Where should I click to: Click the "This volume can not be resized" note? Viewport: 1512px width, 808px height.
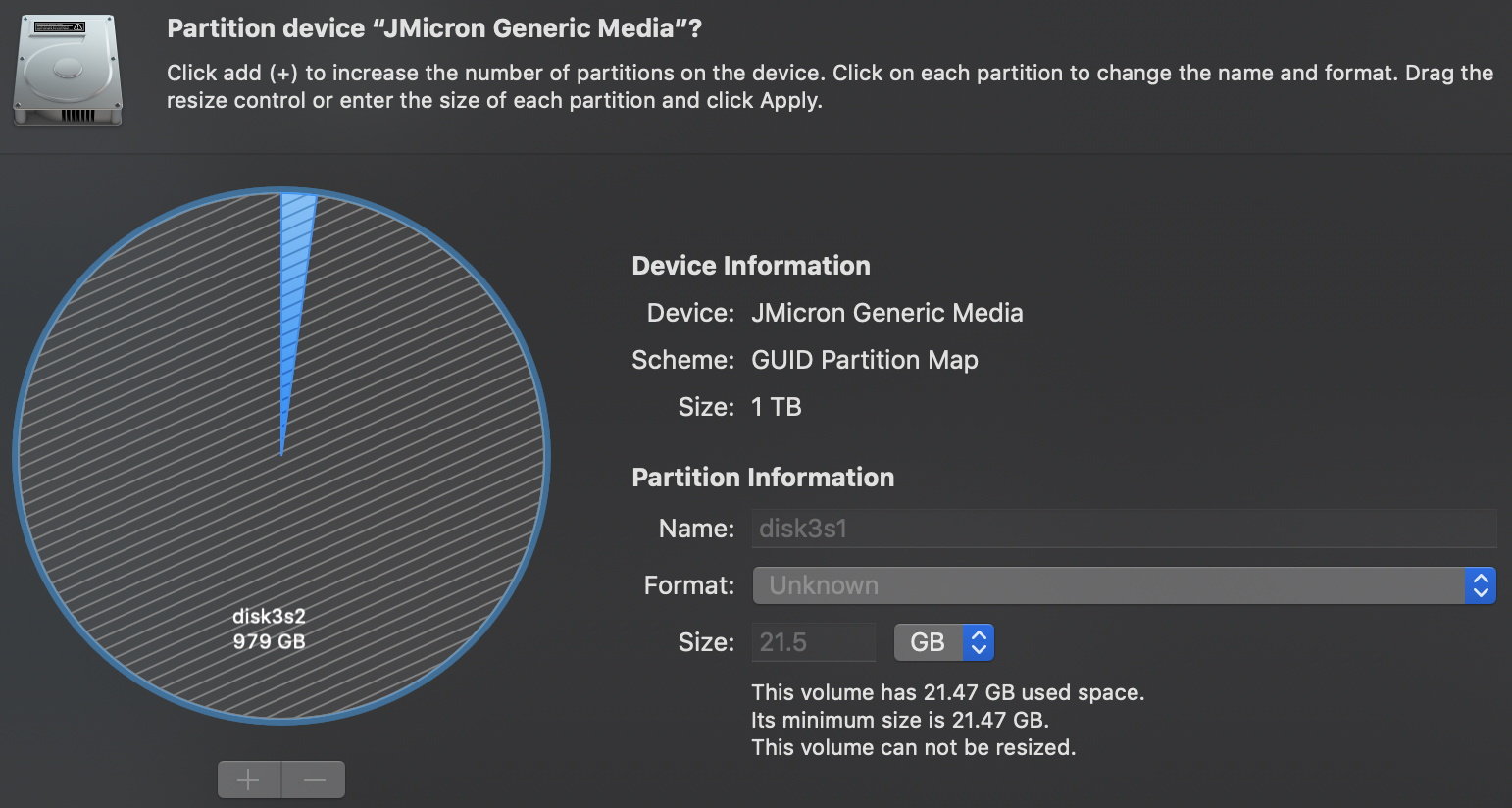tap(914, 747)
